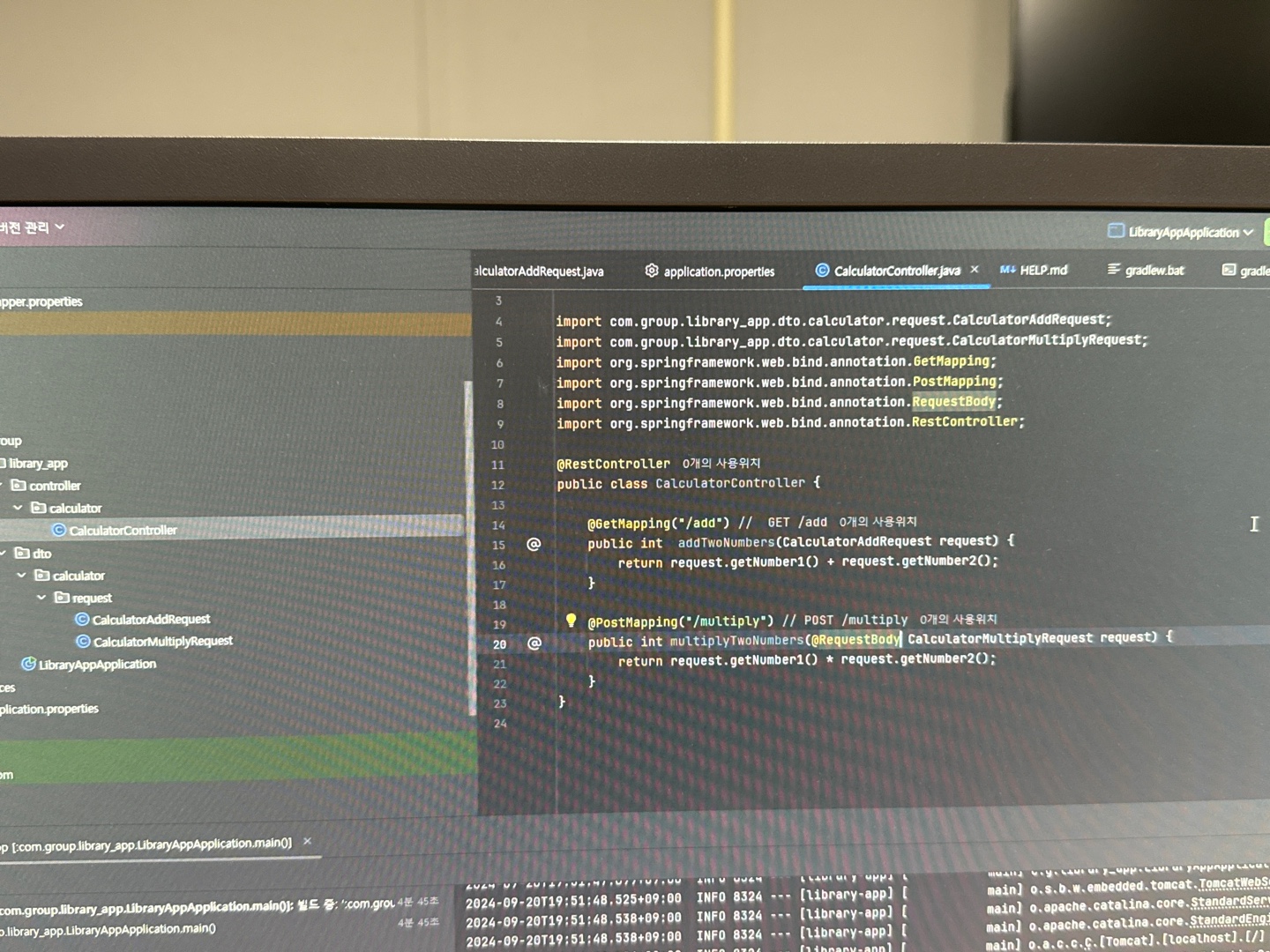
Task: Click the class icon on CalculatorController.java tab
Action: [822, 271]
